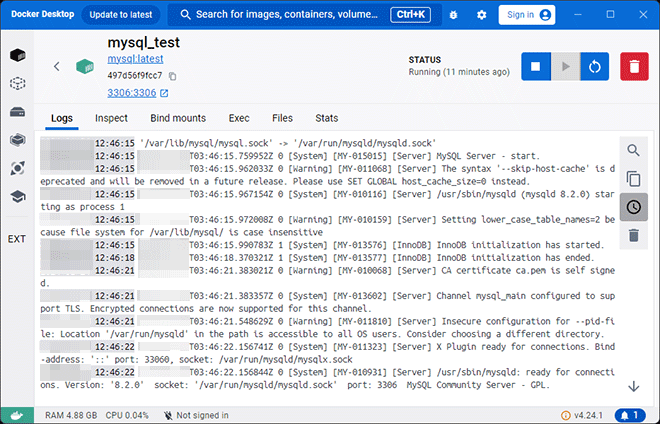Copy logs to clipboard
This screenshot has width=660, height=424.
pos(633,179)
